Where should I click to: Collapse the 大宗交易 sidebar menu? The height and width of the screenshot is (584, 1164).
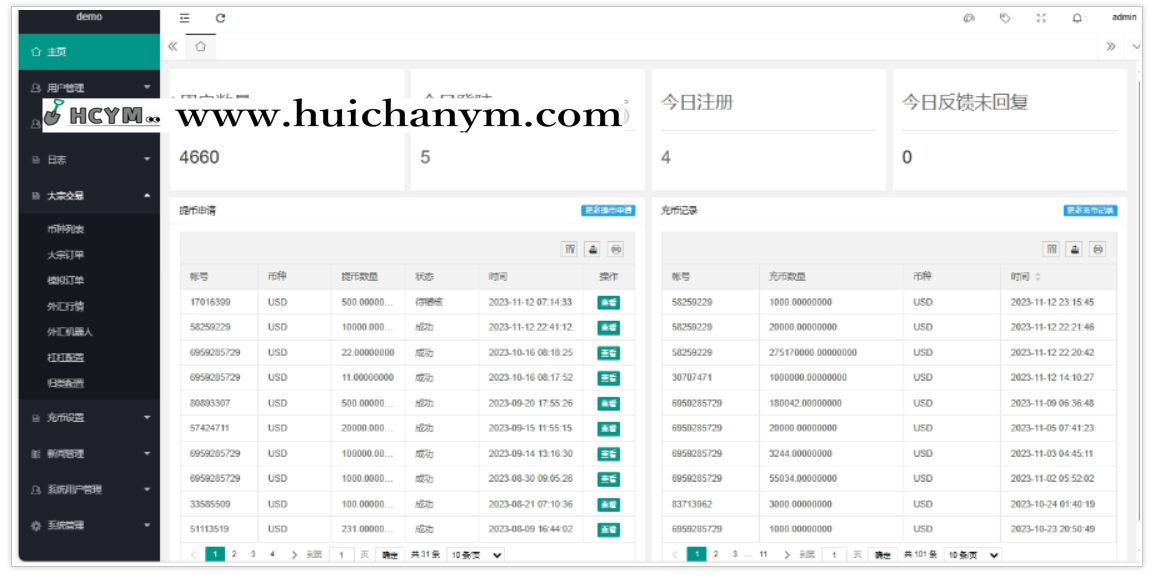89,196
